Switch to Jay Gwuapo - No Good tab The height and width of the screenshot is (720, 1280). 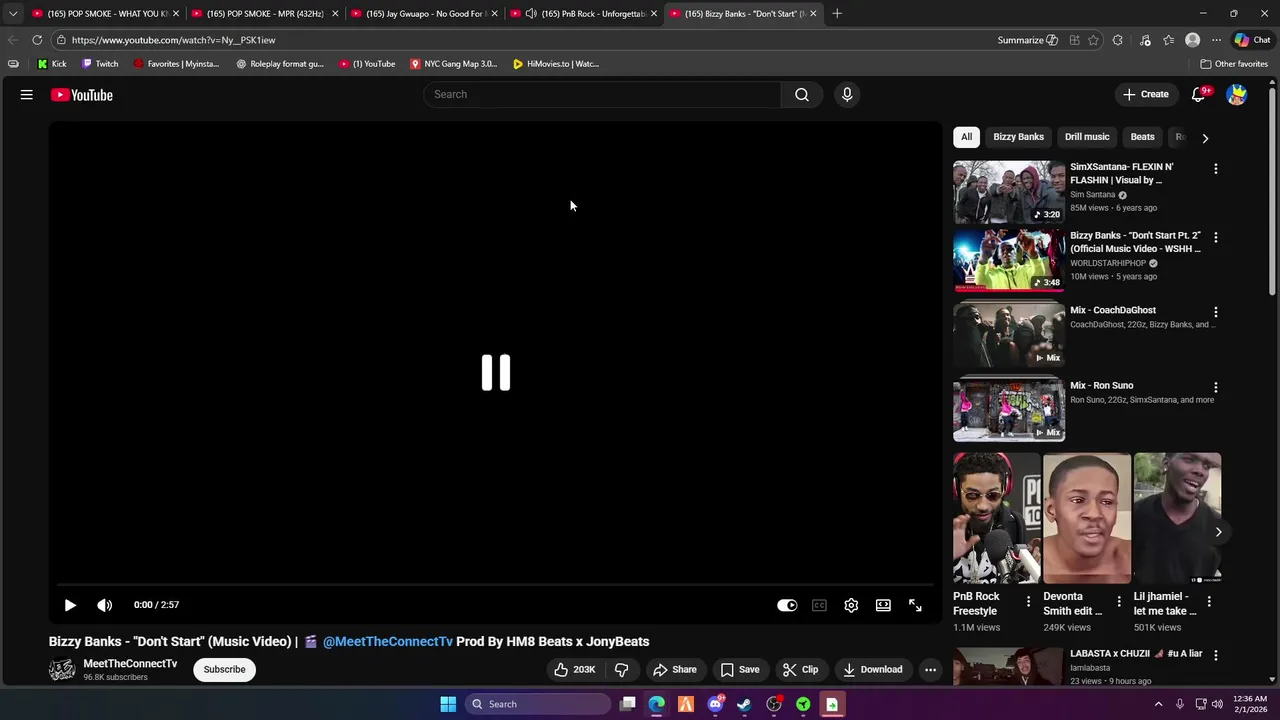pyautogui.click(x=425, y=14)
